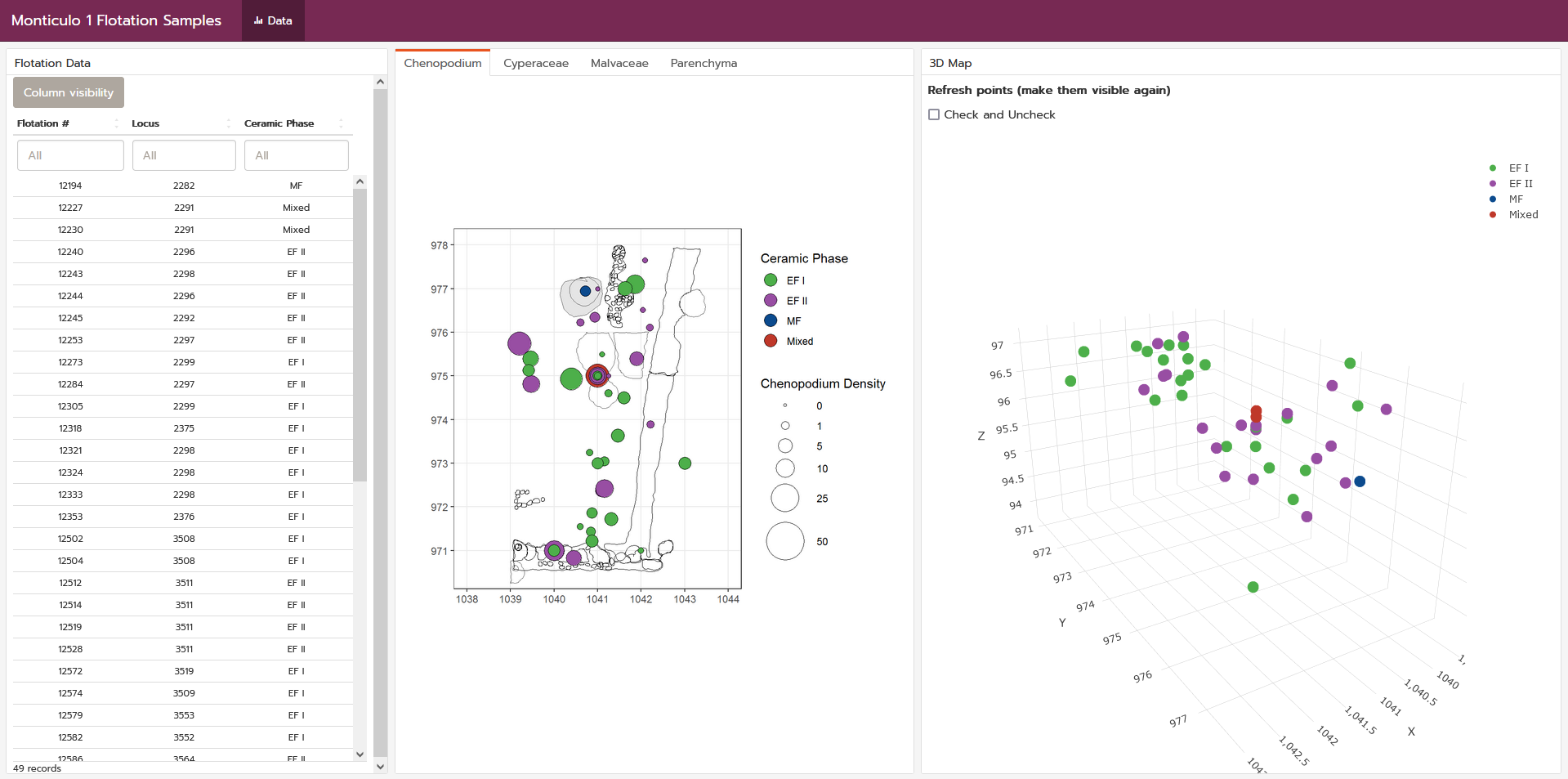
Task: Open the Data tab in the header
Action: click(x=273, y=20)
